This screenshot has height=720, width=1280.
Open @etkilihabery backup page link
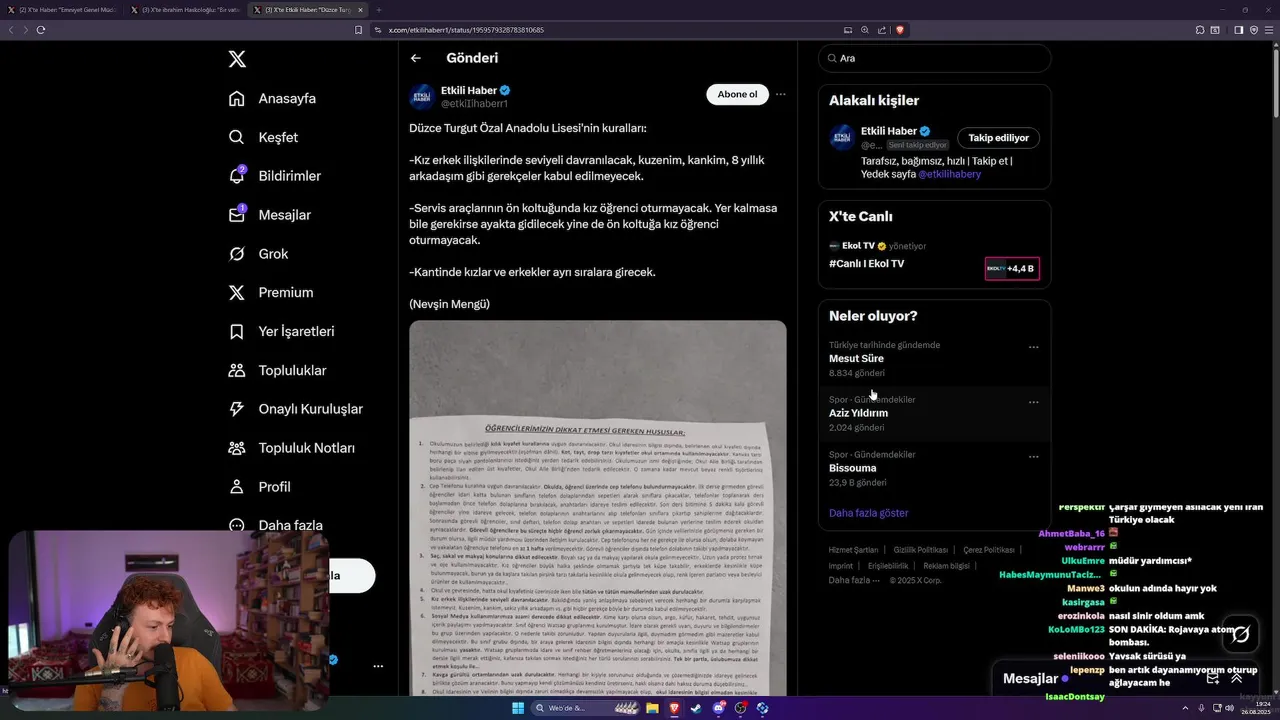pyautogui.click(x=949, y=174)
